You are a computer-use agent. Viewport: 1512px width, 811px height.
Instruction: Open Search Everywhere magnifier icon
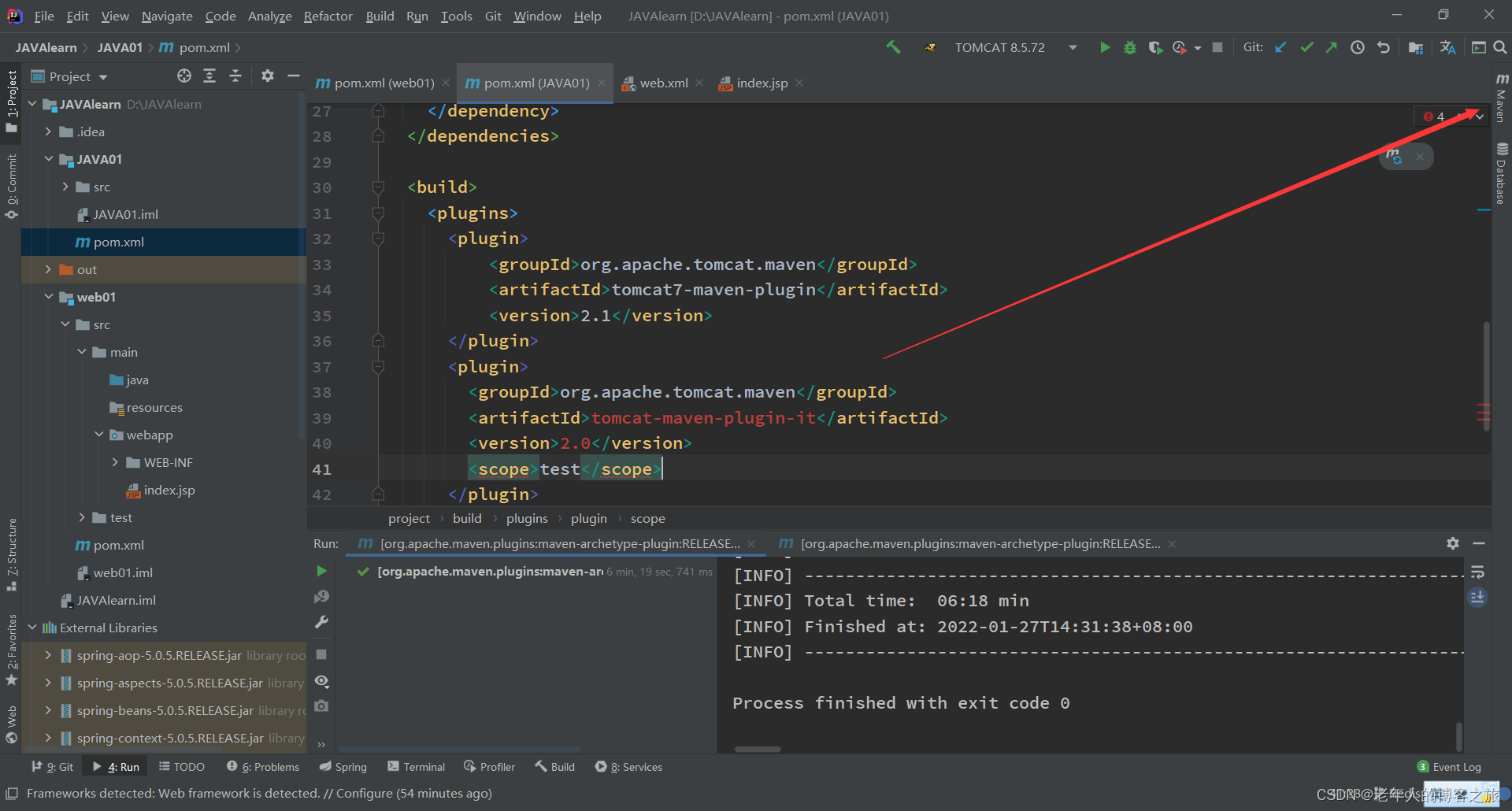[1500, 47]
